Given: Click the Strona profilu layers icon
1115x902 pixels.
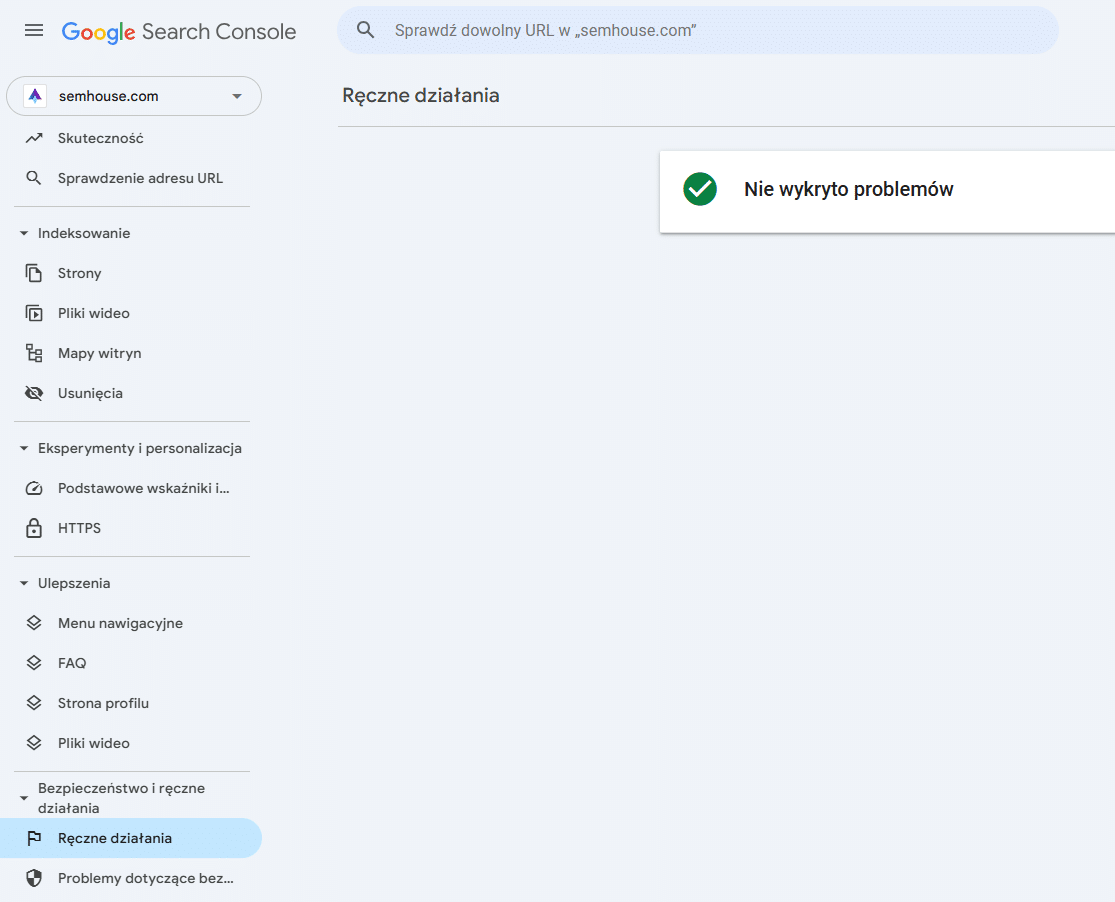Looking at the screenshot, I should 33,703.
